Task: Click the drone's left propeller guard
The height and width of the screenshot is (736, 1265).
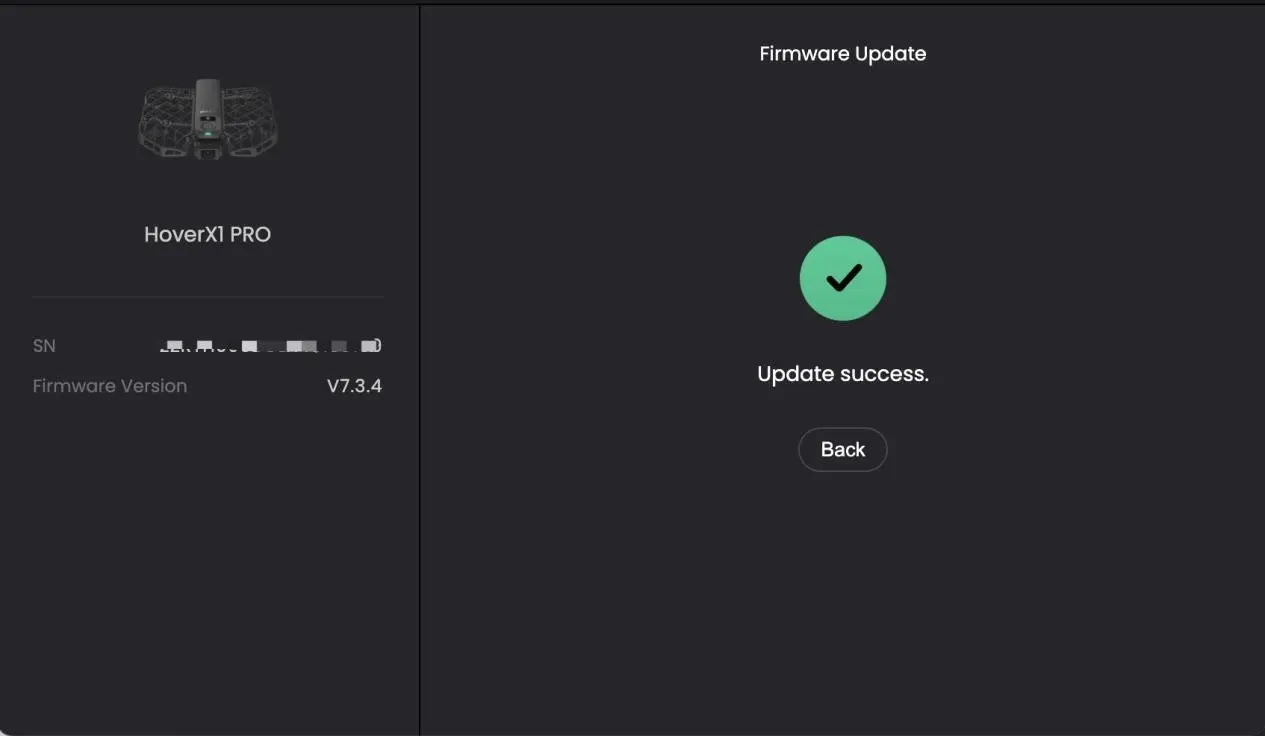Action: click(x=166, y=121)
